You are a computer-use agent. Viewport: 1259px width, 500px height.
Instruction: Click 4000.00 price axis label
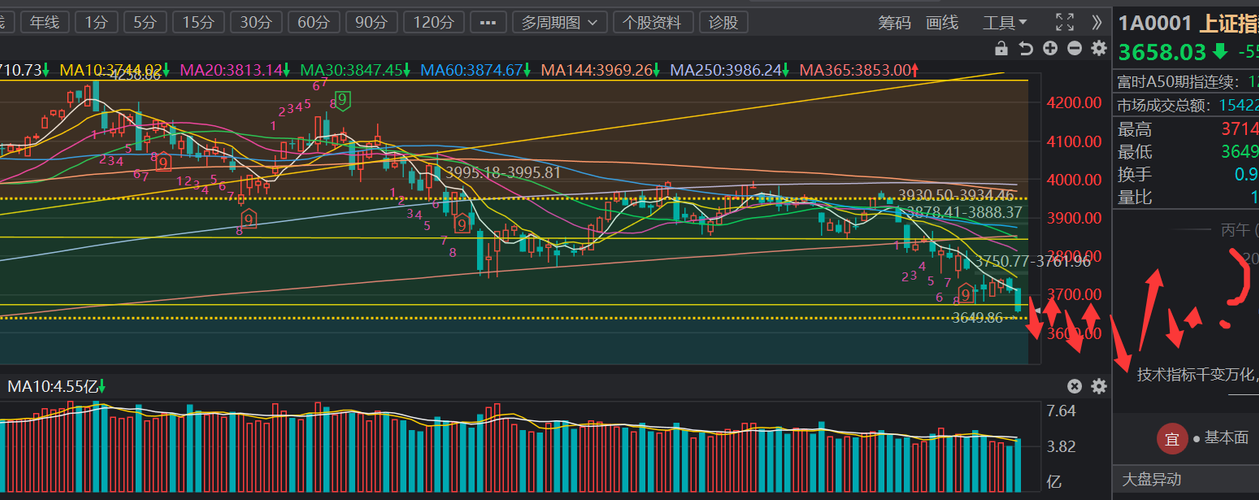[1073, 180]
